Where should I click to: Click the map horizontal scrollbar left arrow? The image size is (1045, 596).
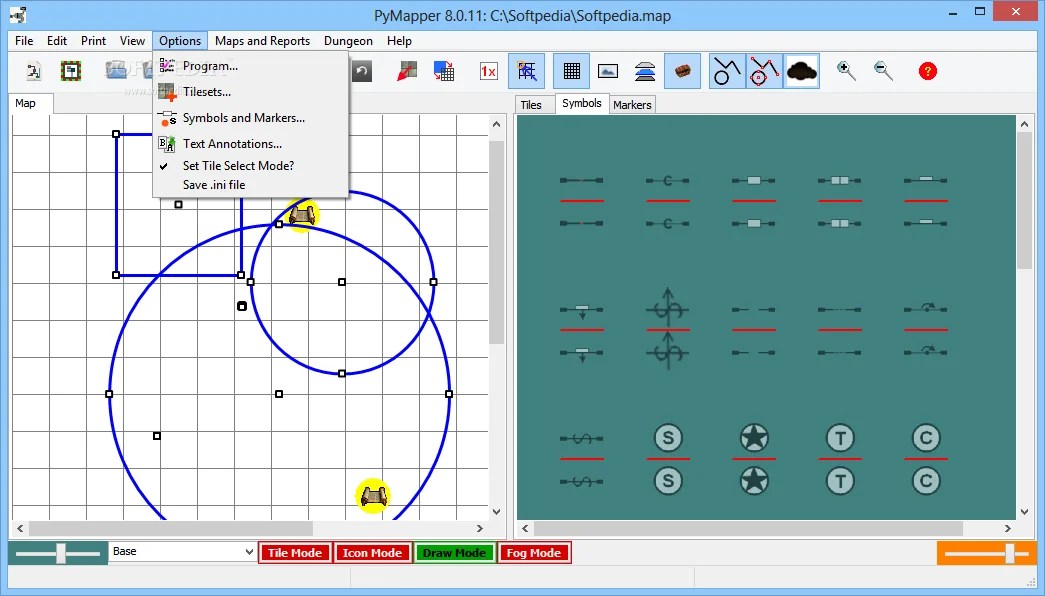coord(20,528)
